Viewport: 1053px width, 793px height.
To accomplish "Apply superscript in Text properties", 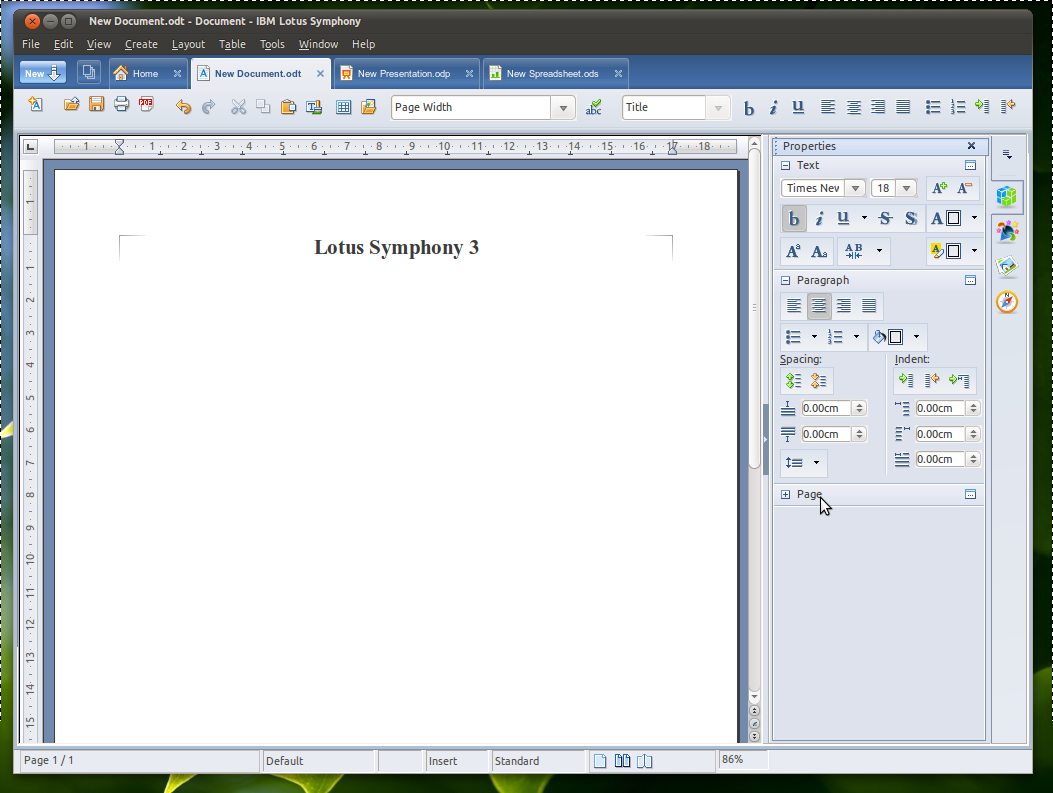I will (x=793, y=251).
